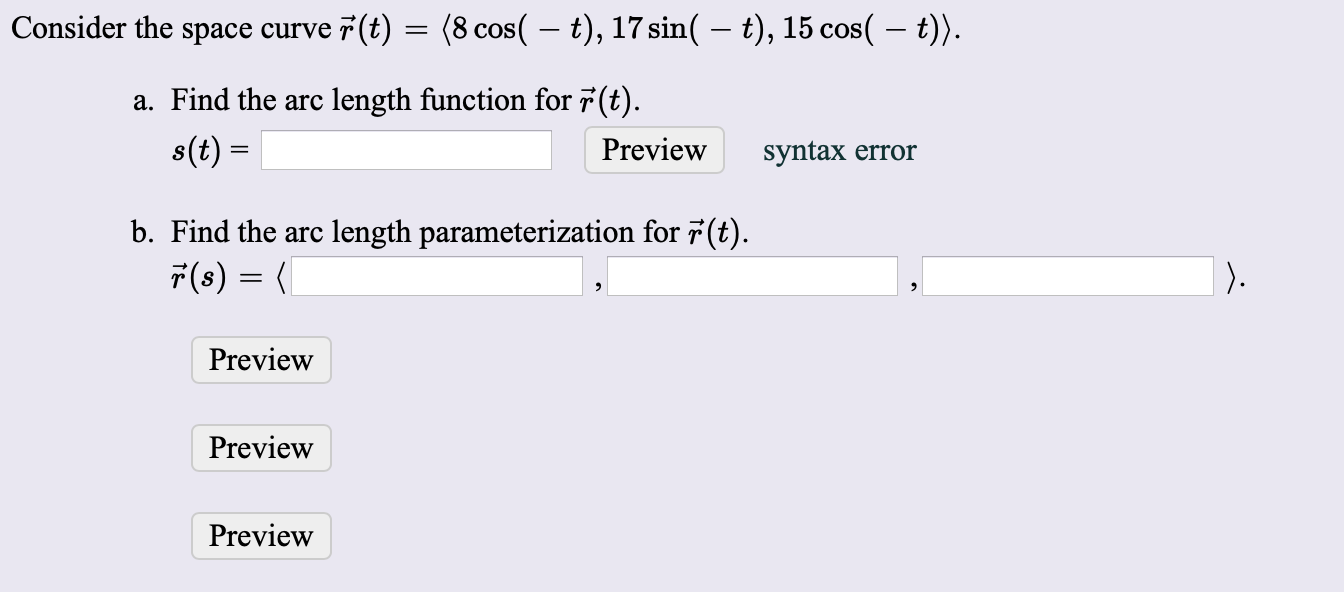Click the empty x-component box for part b
Image resolution: width=1344 pixels, height=592 pixels.
435,277
